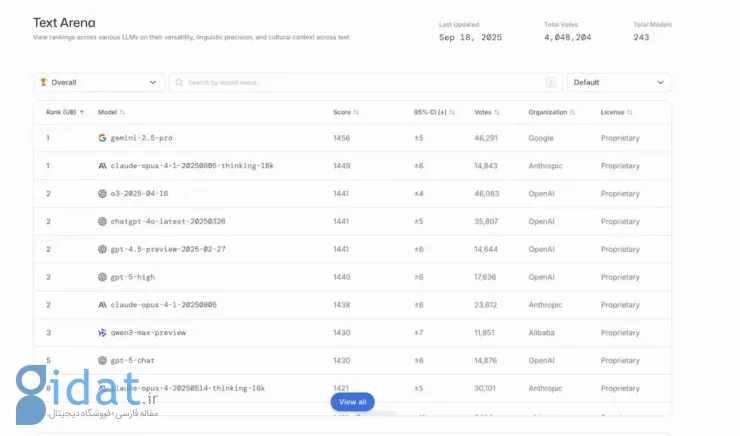740x436 pixels.
Task: Click Anthropic icon beside claude-opus-4-1-20250805-thinking-16k
Action: point(102,166)
